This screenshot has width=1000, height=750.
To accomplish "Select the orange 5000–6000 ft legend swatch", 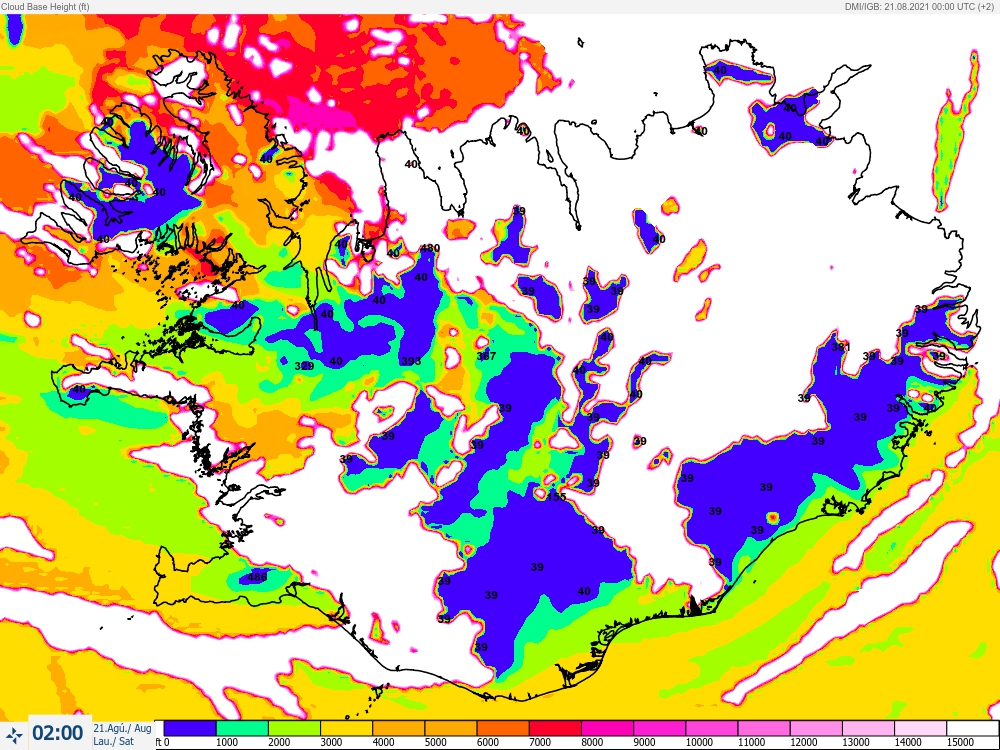I will pos(451,728).
